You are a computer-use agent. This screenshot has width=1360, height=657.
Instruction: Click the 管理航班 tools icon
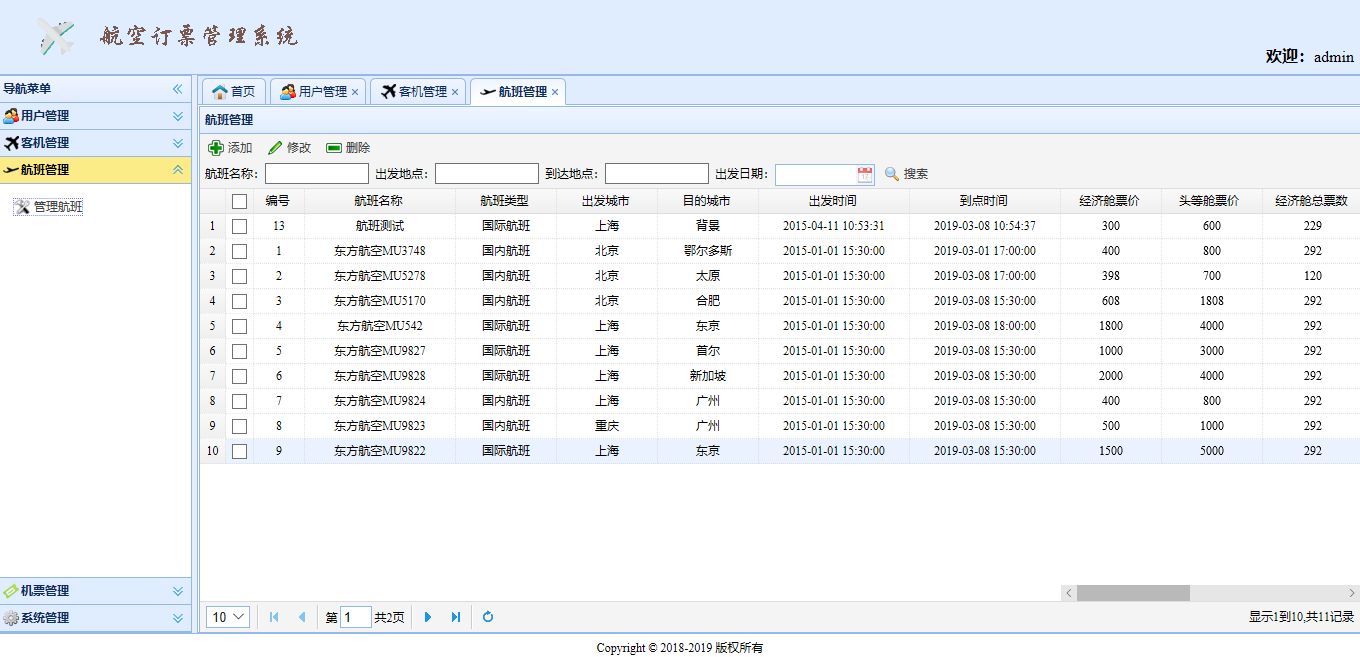point(22,207)
